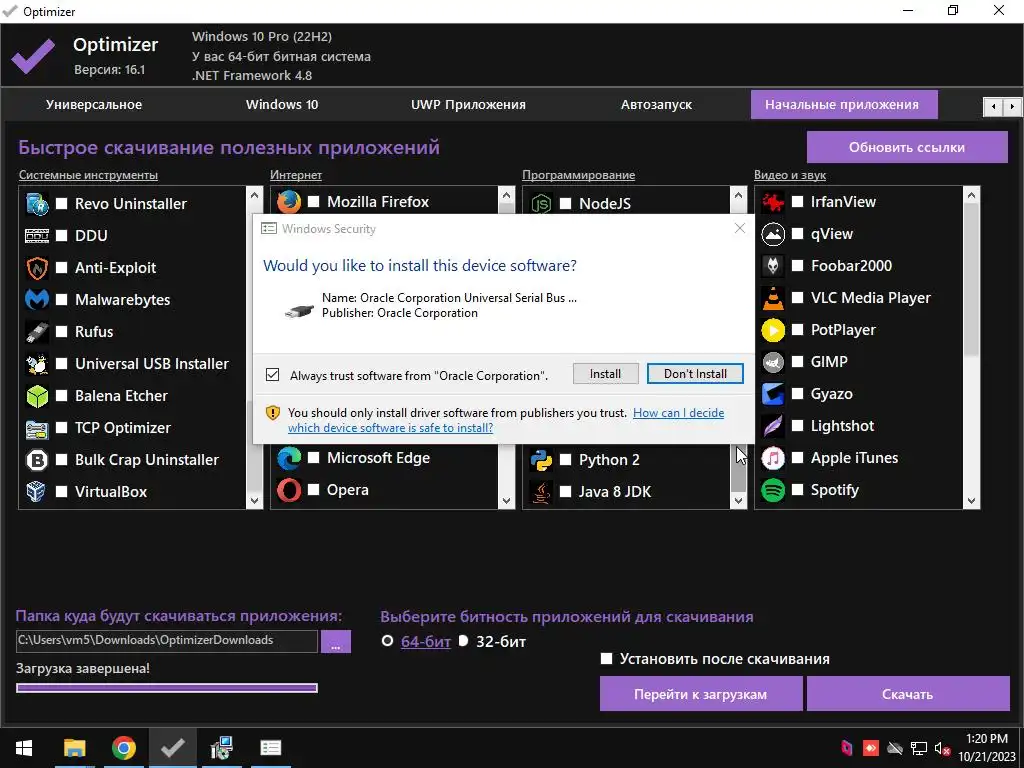The height and width of the screenshot is (768, 1024).
Task: Open Google Chrome from the taskbar
Action: click(x=123, y=748)
